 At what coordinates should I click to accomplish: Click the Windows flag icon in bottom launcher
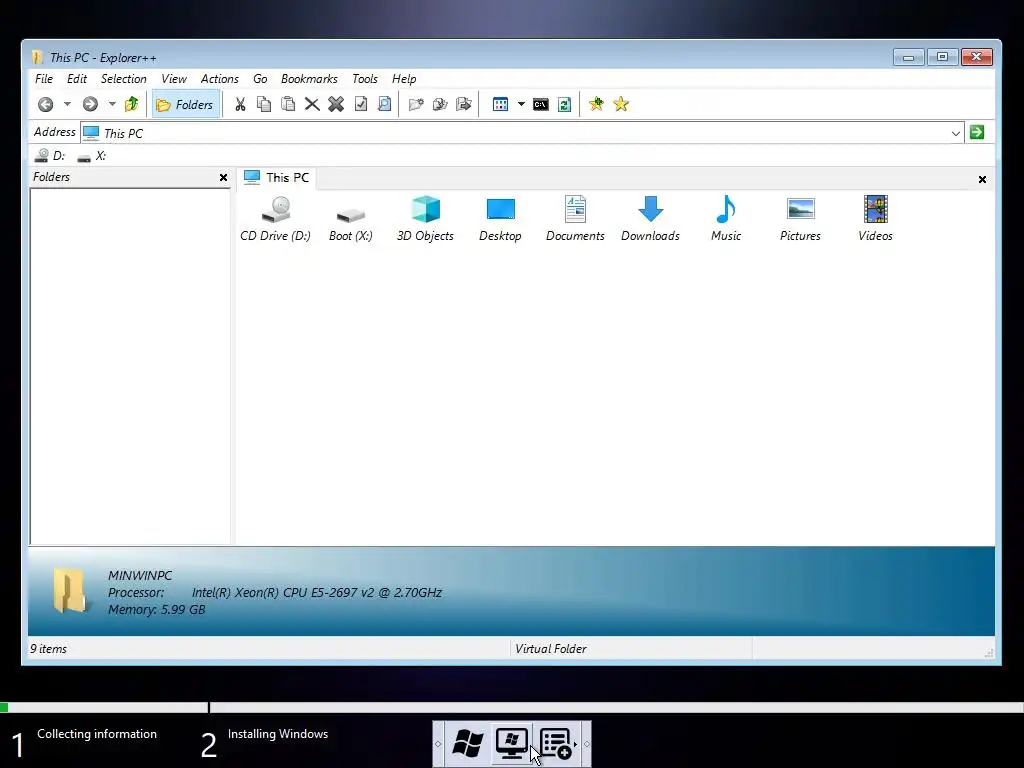point(468,744)
